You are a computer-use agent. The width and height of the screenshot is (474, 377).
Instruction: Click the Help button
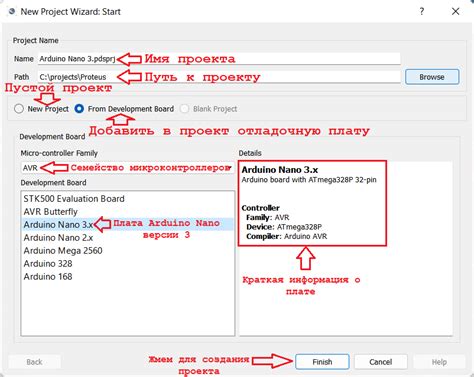[439, 362]
